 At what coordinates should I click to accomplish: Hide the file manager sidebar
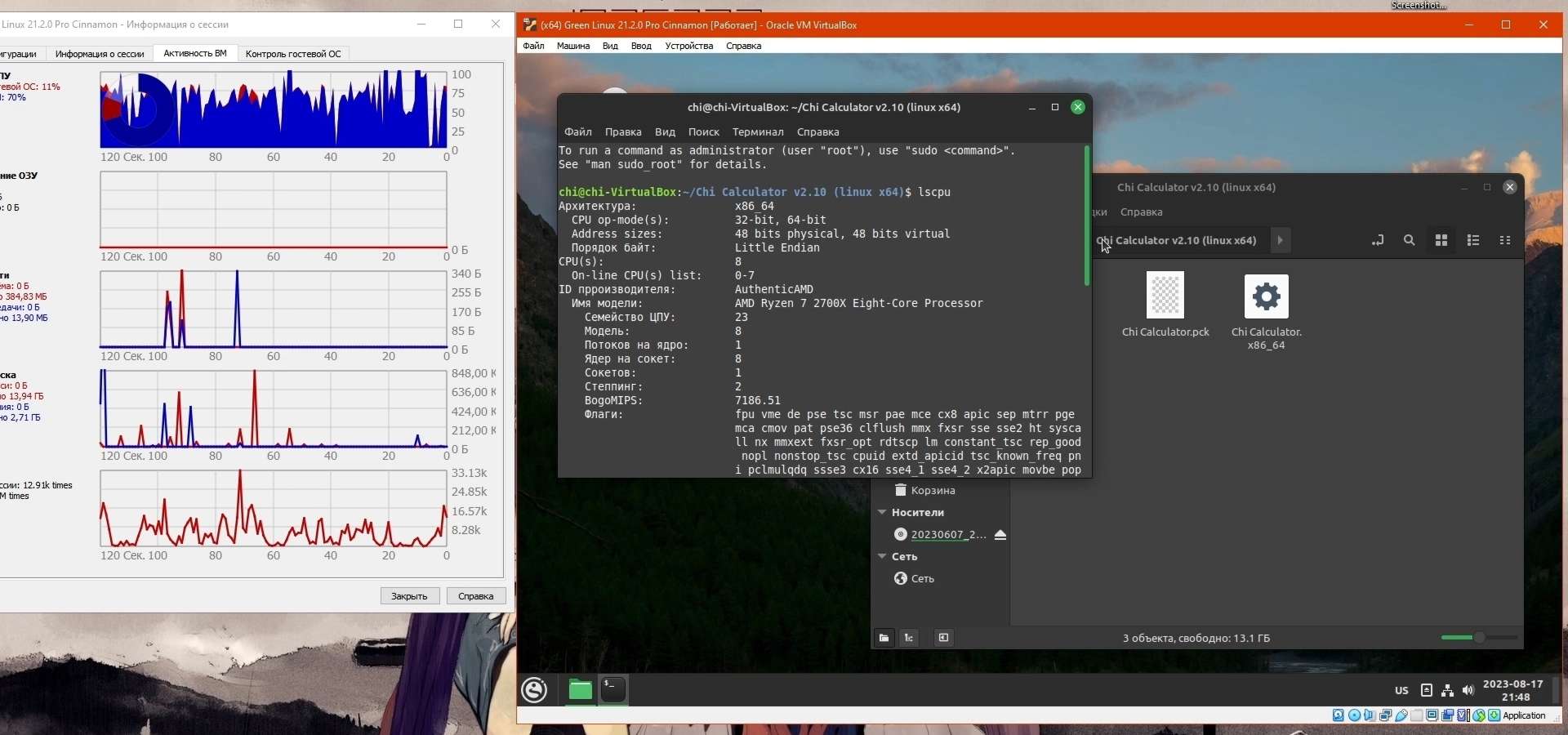[943, 639]
